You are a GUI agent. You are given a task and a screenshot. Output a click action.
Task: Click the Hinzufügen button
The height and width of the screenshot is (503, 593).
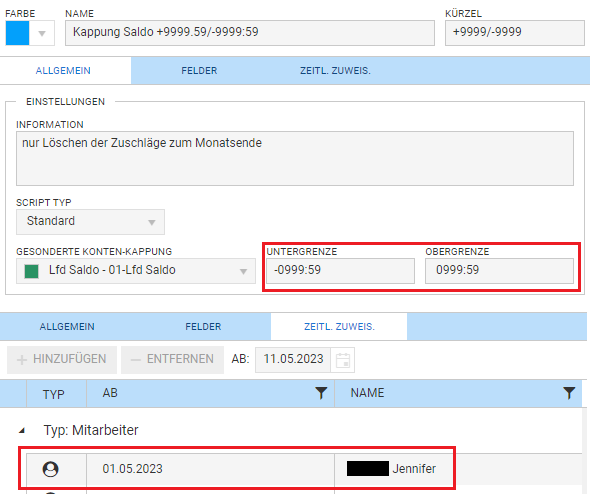62,359
